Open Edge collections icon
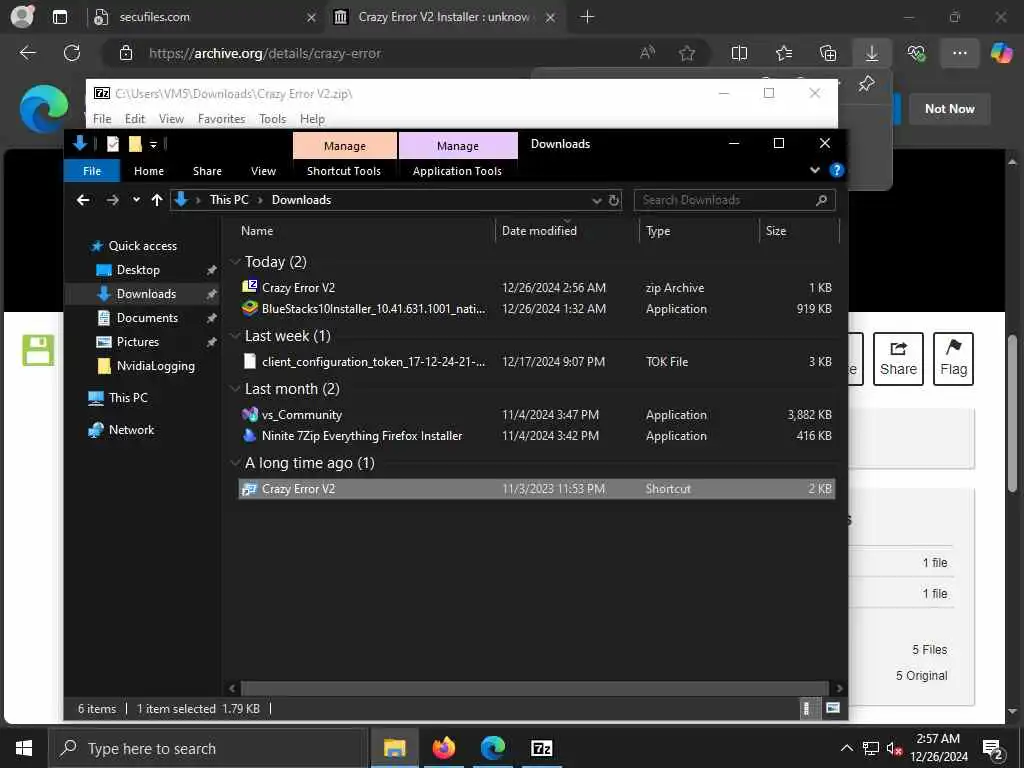The width and height of the screenshot is (1024, 768). [x=827, y=53]
